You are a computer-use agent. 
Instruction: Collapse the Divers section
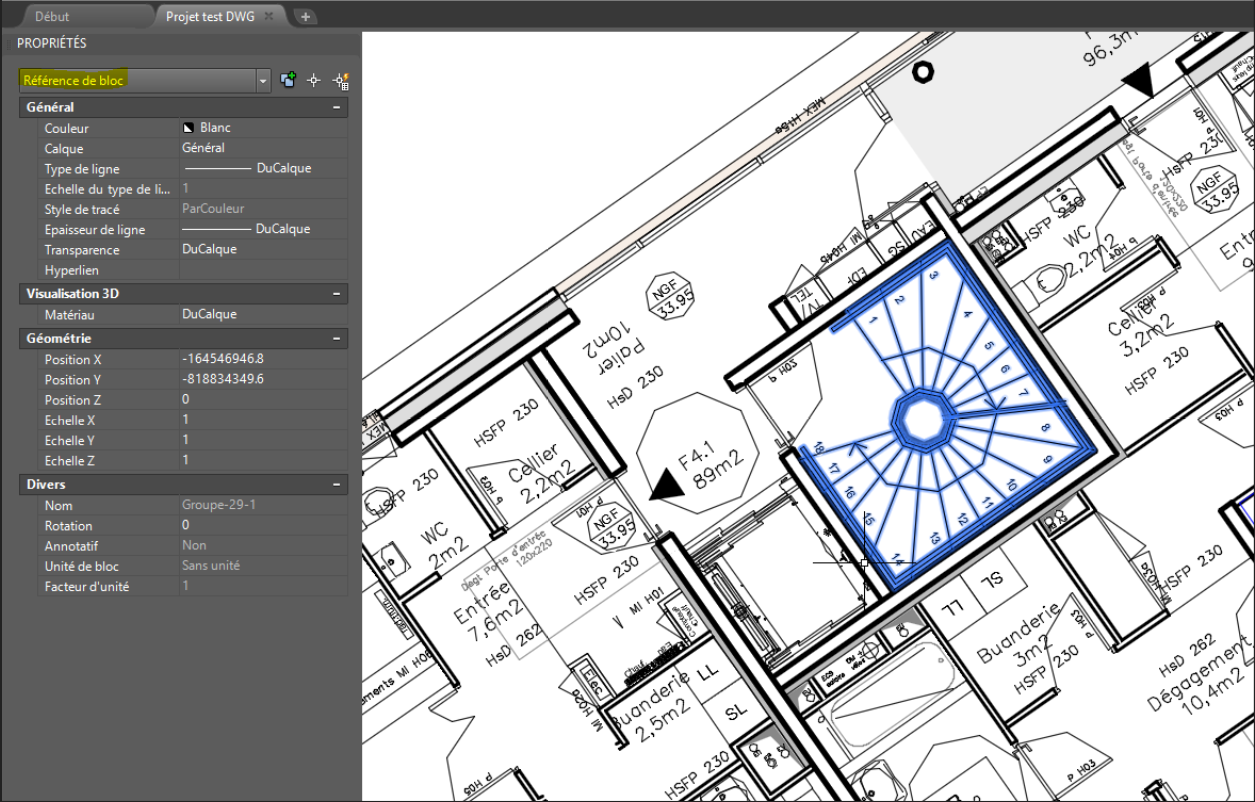tap(337, 484)
